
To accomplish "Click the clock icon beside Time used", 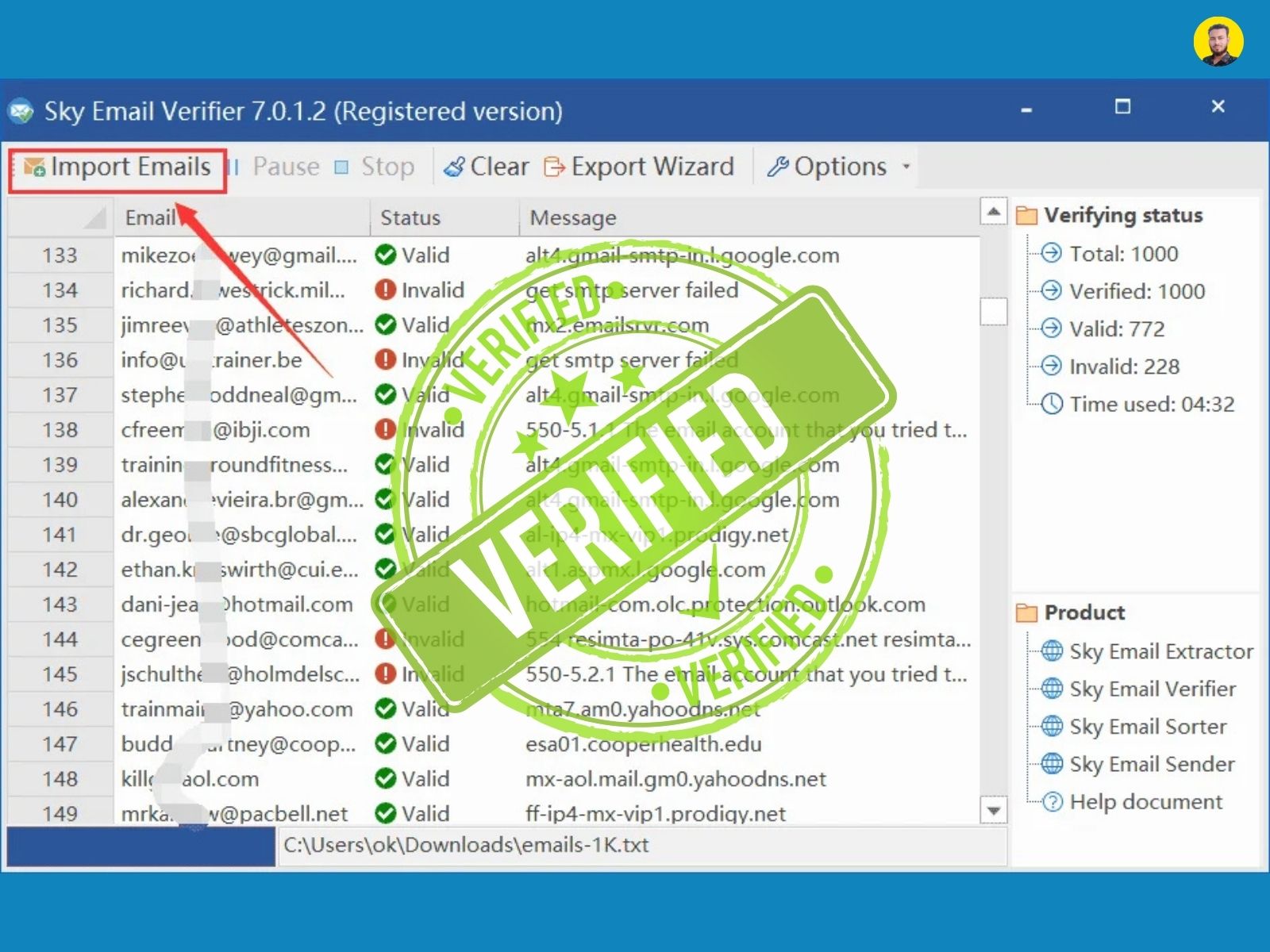I will click(x=1051, y=404).
